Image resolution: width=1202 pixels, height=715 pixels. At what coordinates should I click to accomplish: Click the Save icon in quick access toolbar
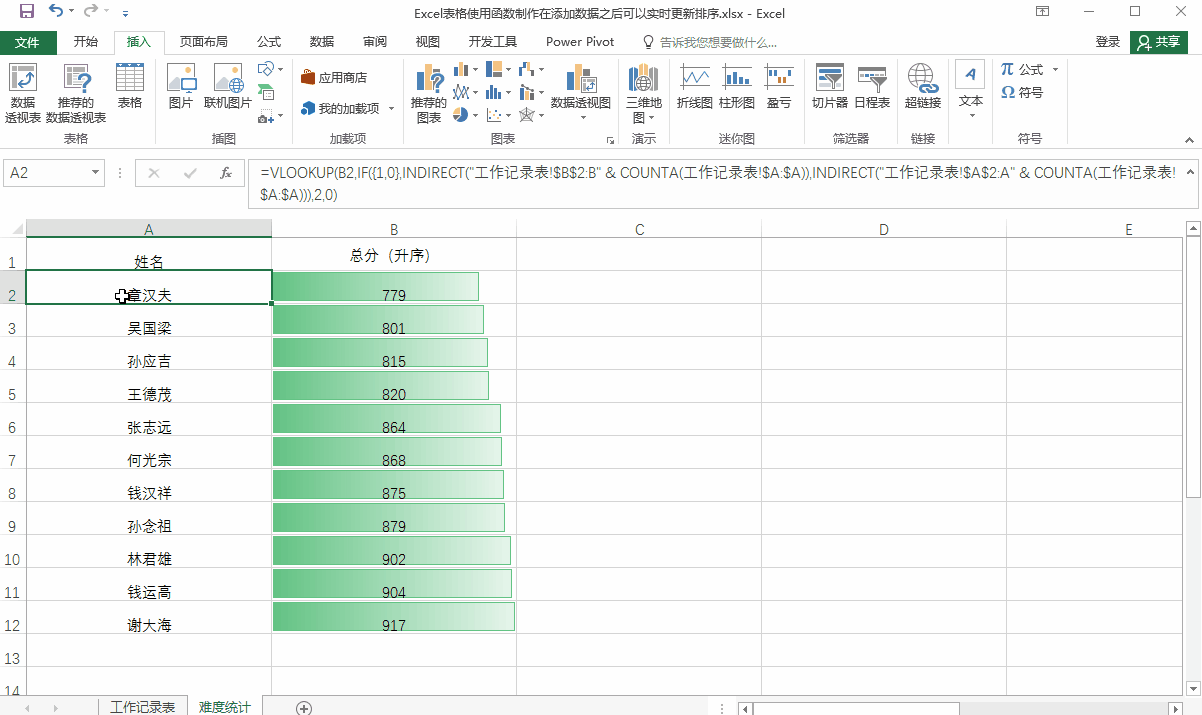26,12
